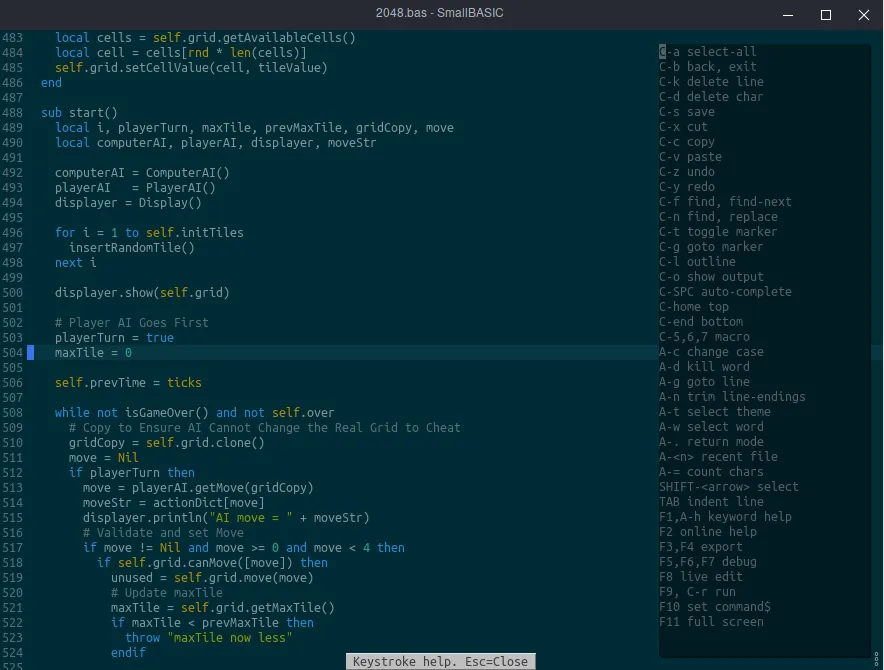Click 'displayer.show(self.grid)' on line 500

[x=142, y=293]
